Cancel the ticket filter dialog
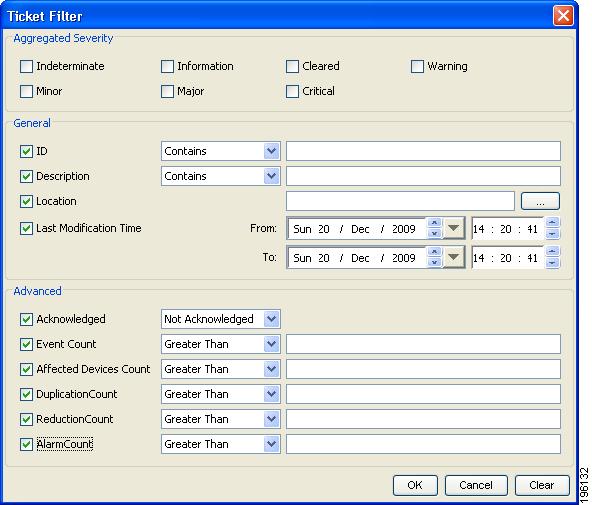This screenshot has width=592, height=505. click(476, 485)
